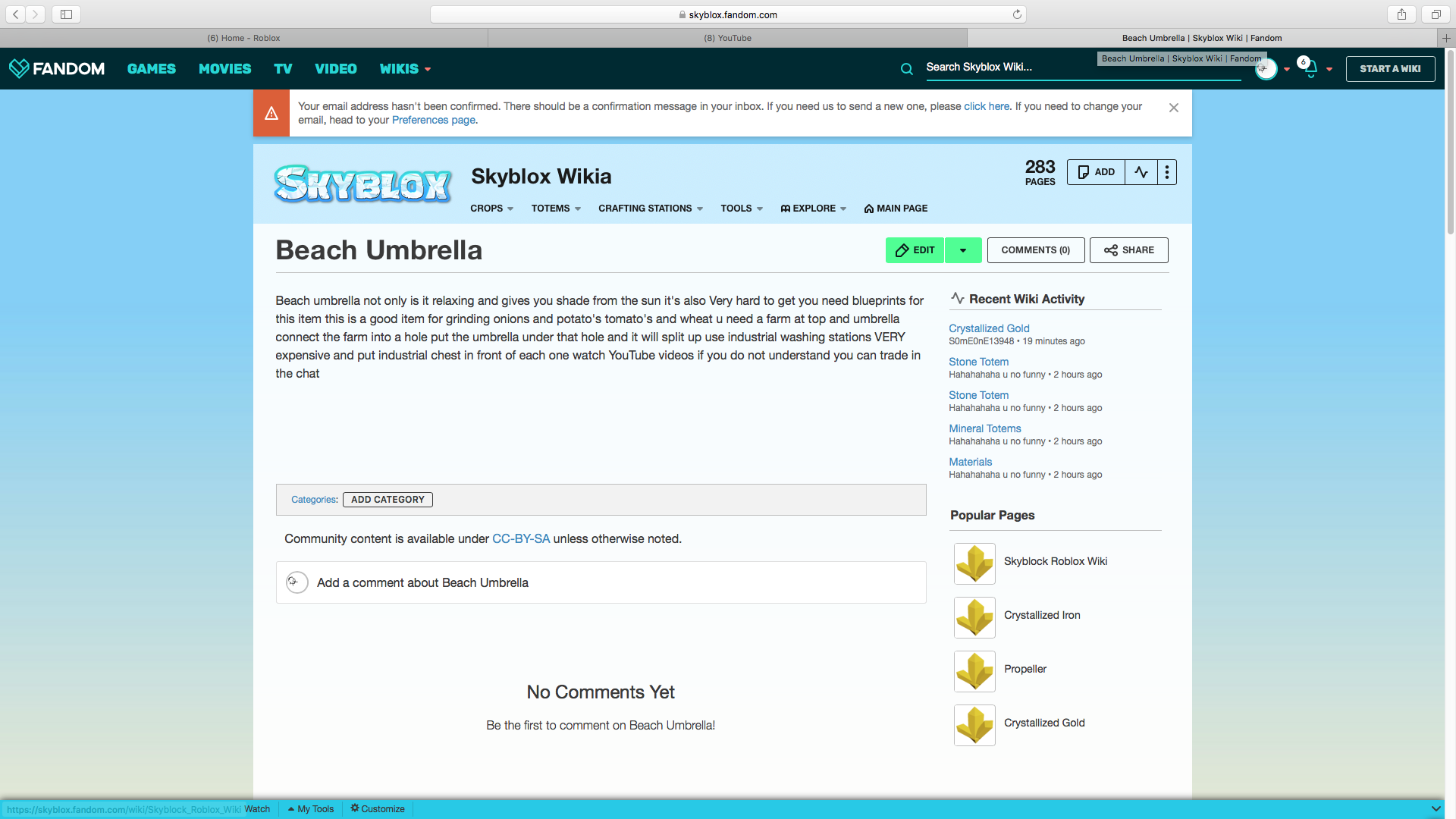Expand the CROPS navigation dropdown
The width and height of the screenshot is (1456, 819).
click(x=491, y=209)
